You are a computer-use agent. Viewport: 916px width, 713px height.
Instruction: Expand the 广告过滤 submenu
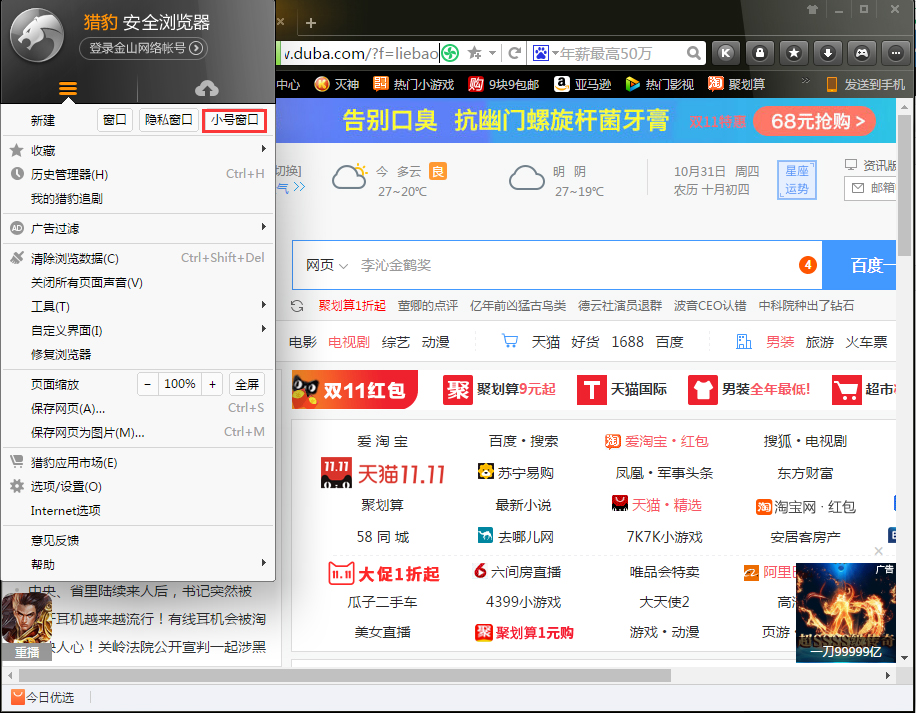58,228
